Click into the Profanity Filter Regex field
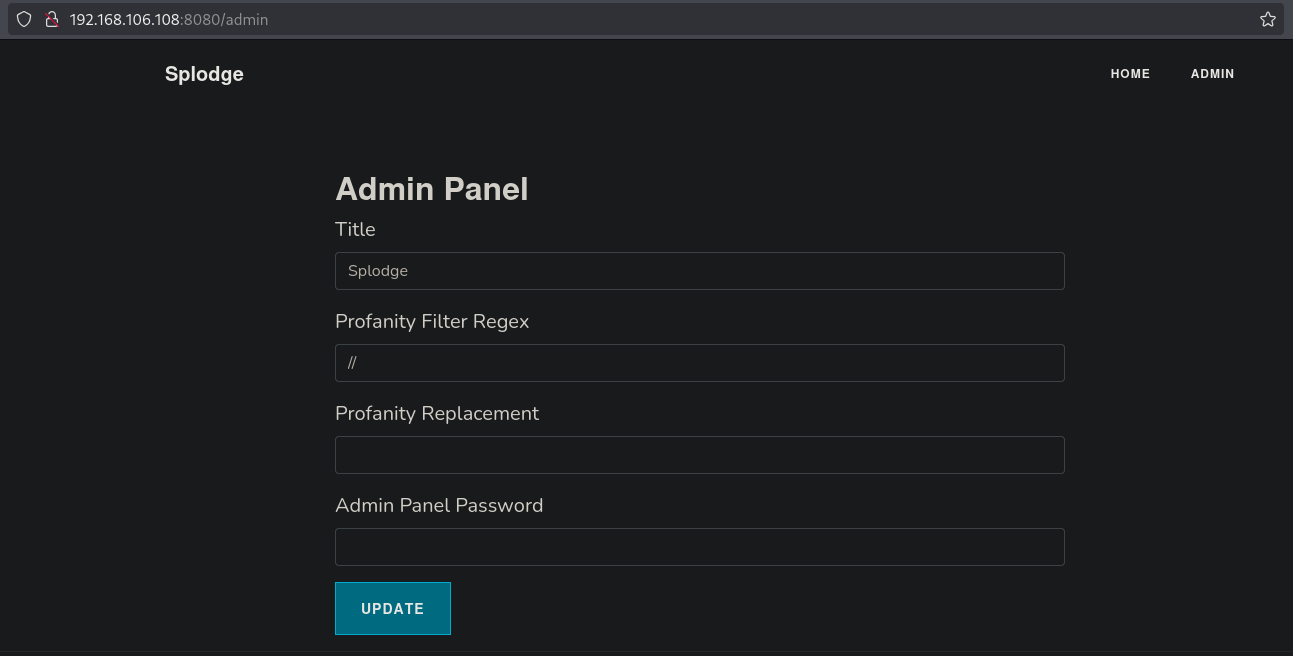The height and width of the screenshot is (656, 1293). tap(699, 363)
